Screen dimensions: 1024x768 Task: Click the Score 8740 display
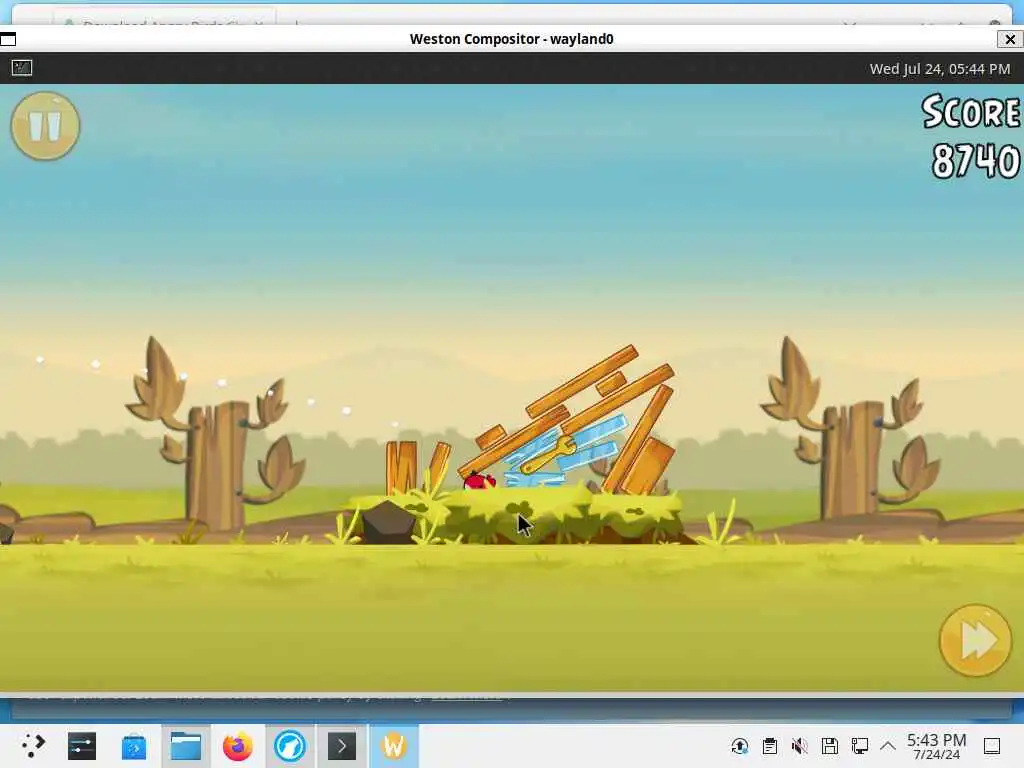click(x=971, y=136)
